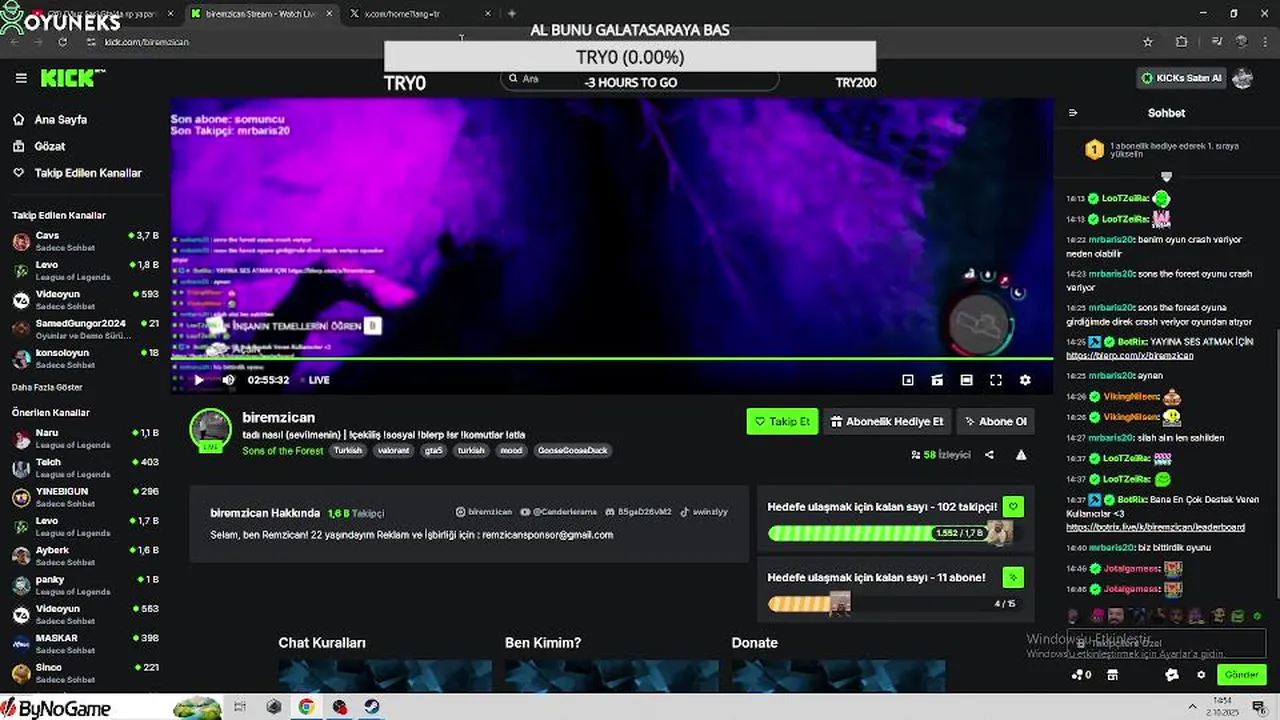Click the green heart beside follower goal

pyautogui.click(x=1013, y=507)
